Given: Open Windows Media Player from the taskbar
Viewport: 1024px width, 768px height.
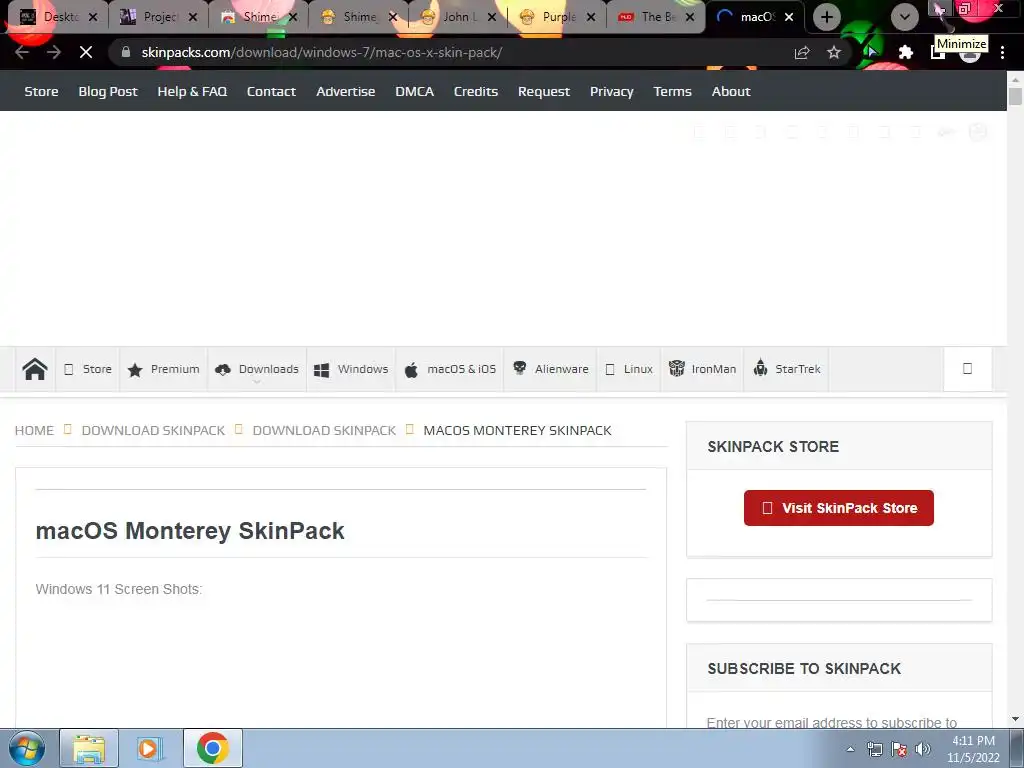Looking at the screenshot, I should [x=150, y=748].
